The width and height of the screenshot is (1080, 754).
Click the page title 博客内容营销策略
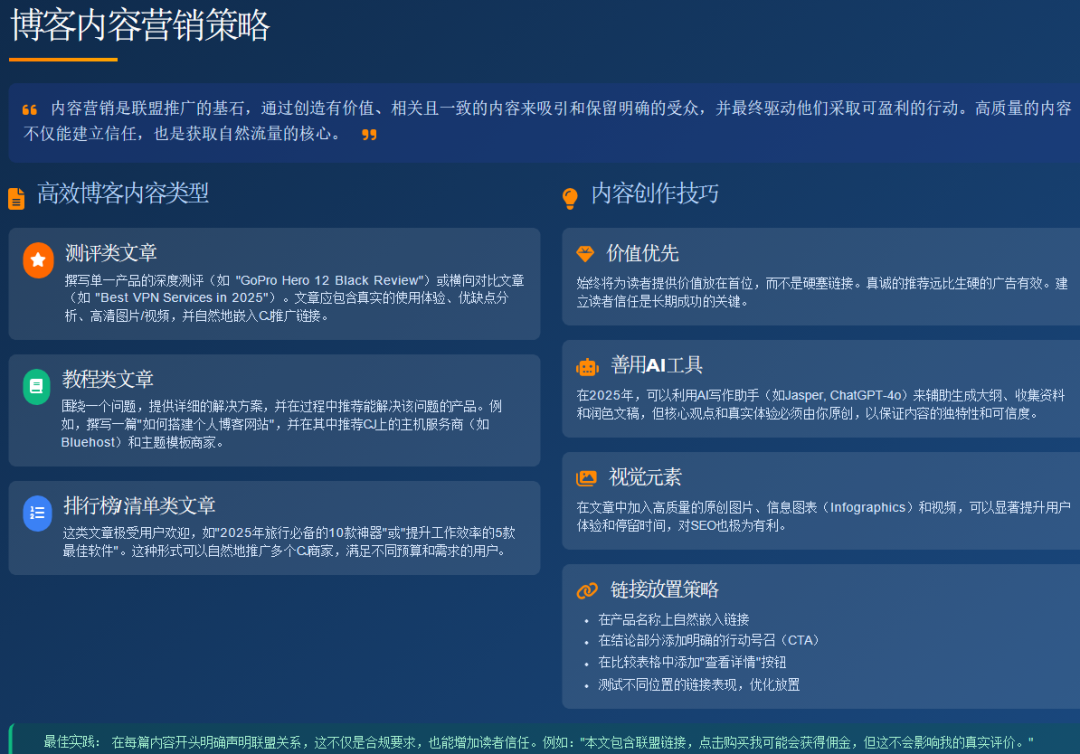pyautogui.click(x=138, y=28)
